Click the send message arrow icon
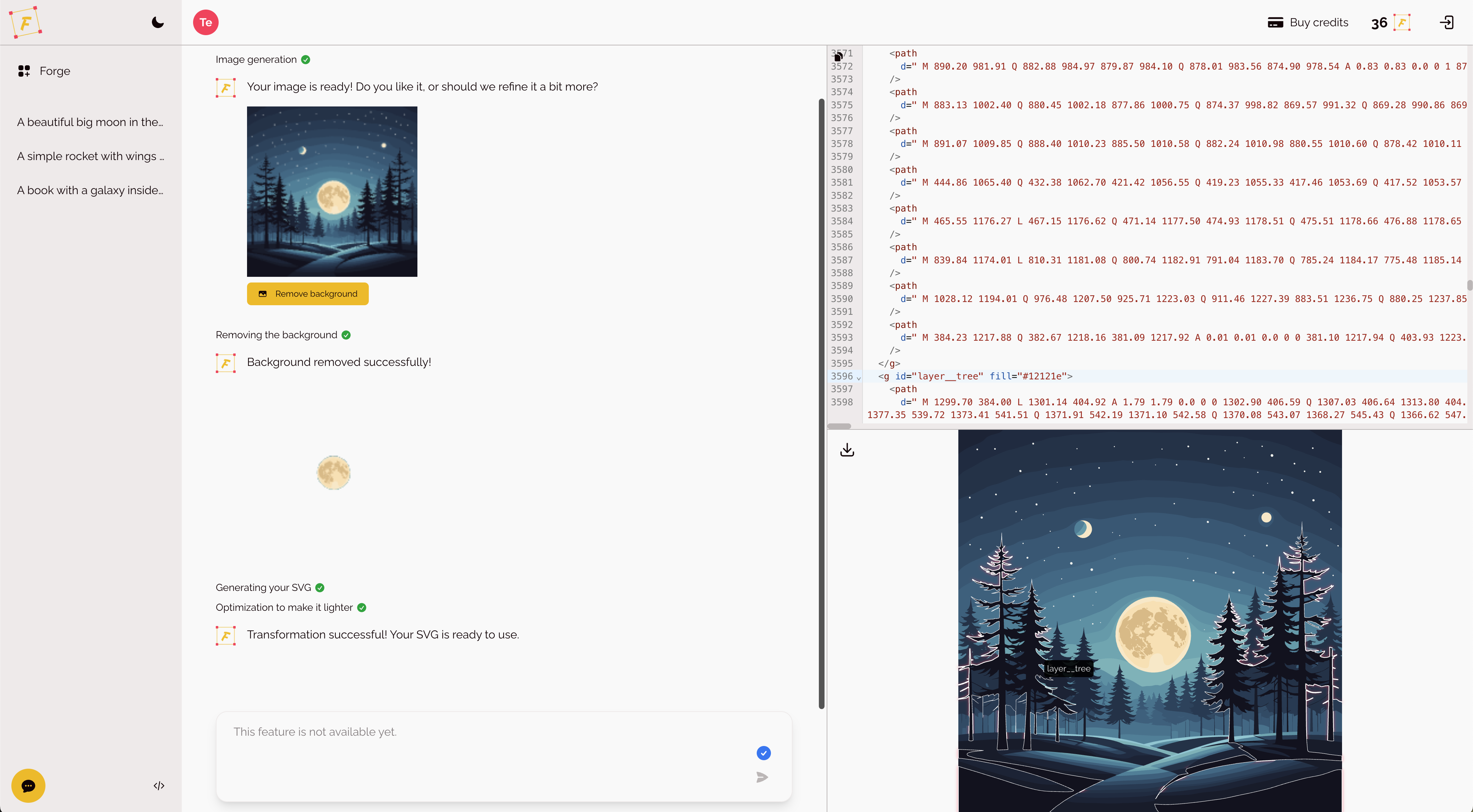The image size is (1473, 812). click(762, 777)
